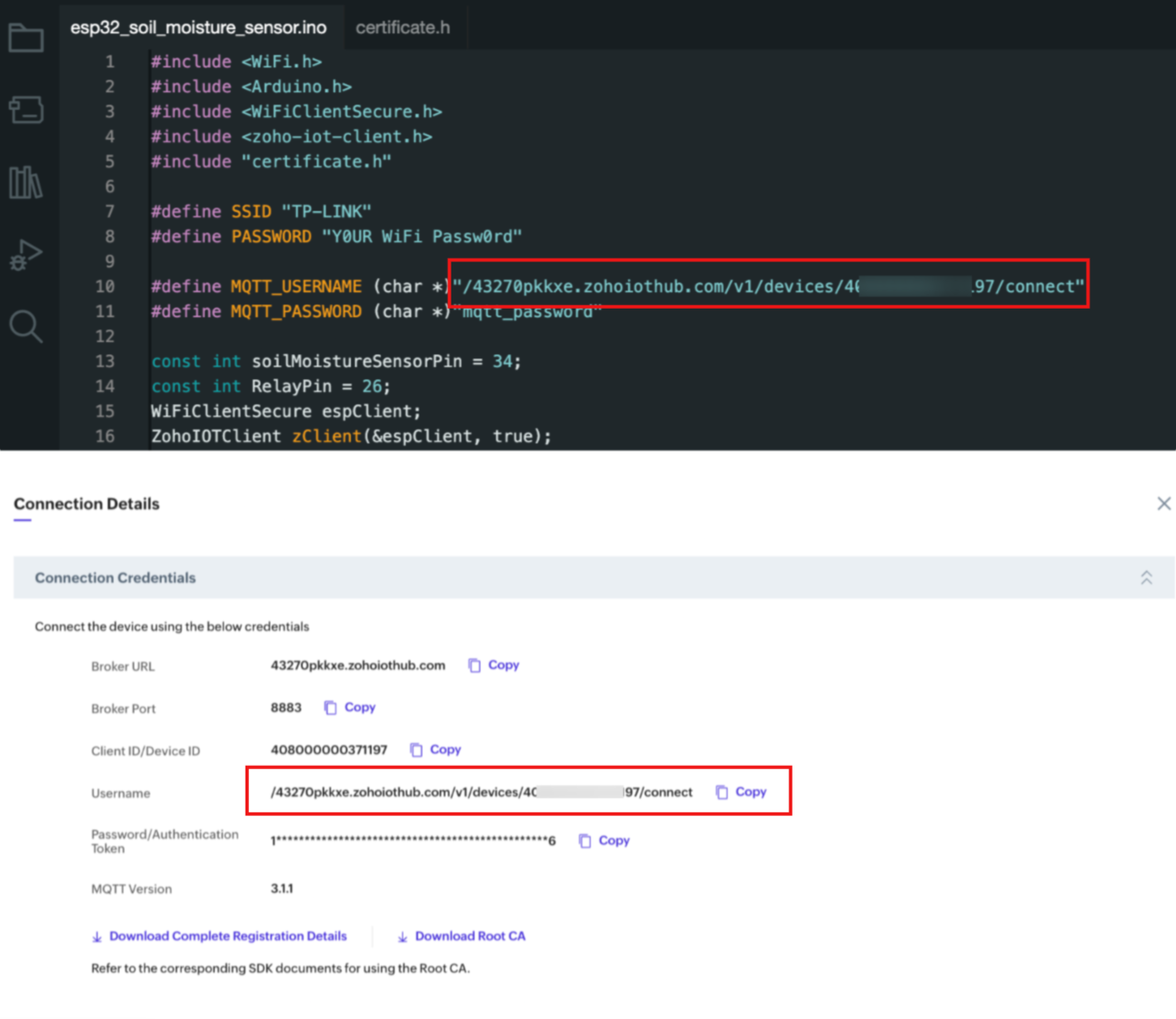Copy the Client ID/Device ID
Screen dimensions: 1176x1019
coord(445,749)
